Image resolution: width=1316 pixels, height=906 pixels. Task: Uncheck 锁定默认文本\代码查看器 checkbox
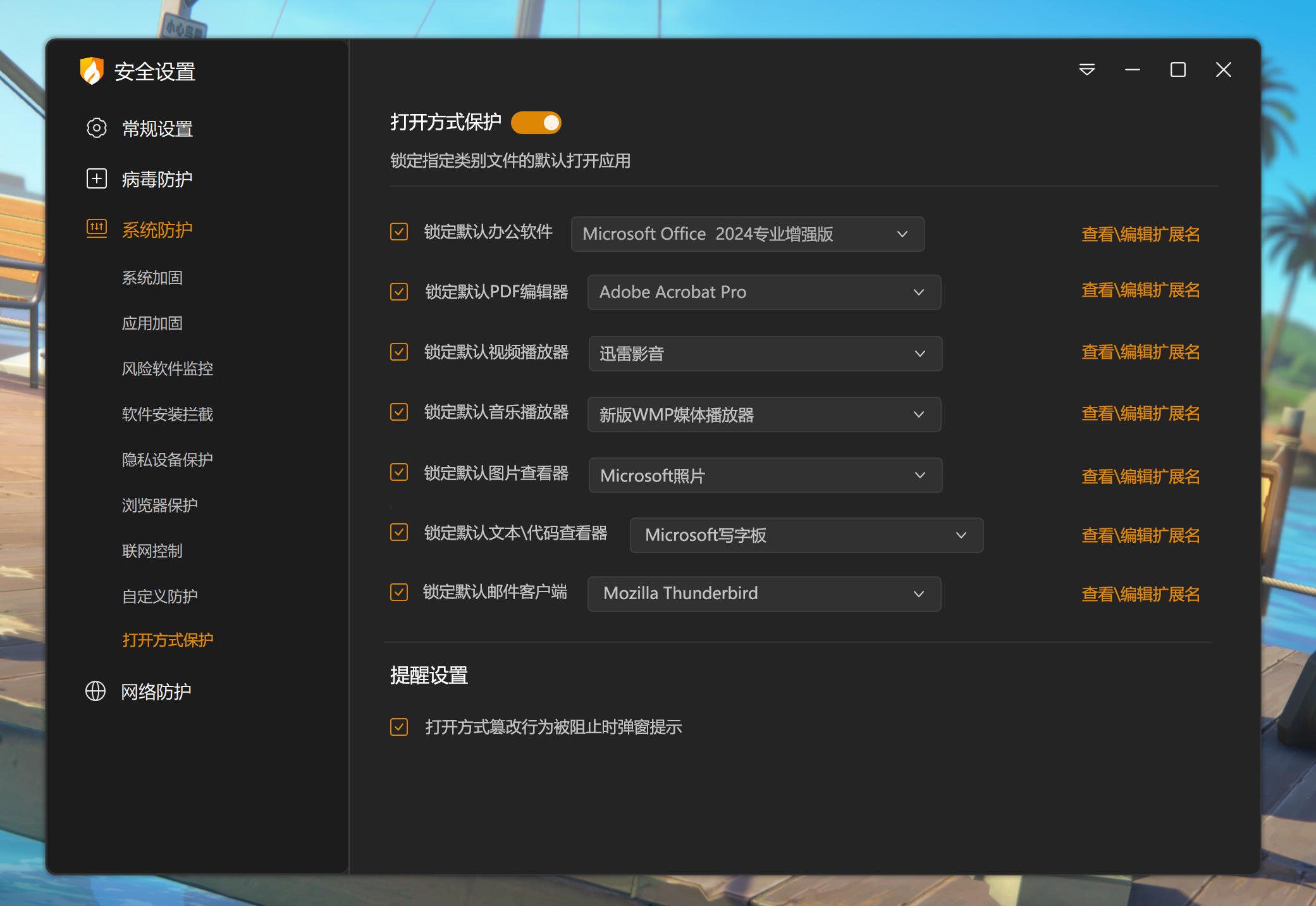(x=399, y=532)
